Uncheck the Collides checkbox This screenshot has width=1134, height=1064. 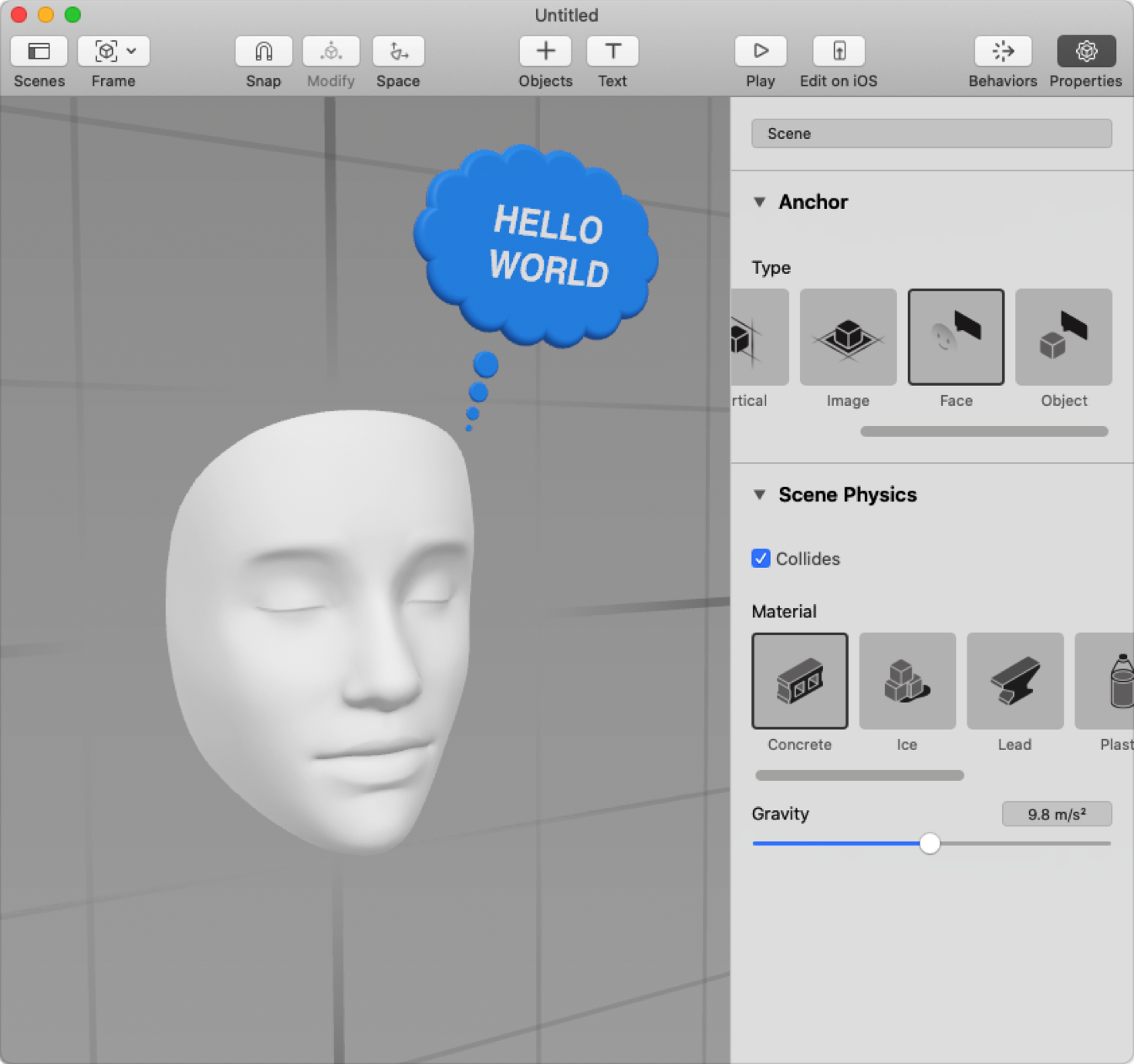click(761, 559)
